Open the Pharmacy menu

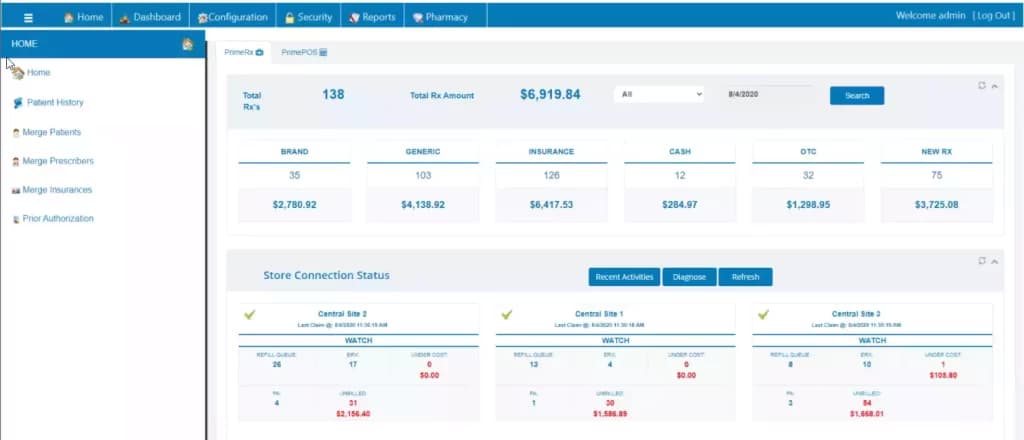coord(440,18)
